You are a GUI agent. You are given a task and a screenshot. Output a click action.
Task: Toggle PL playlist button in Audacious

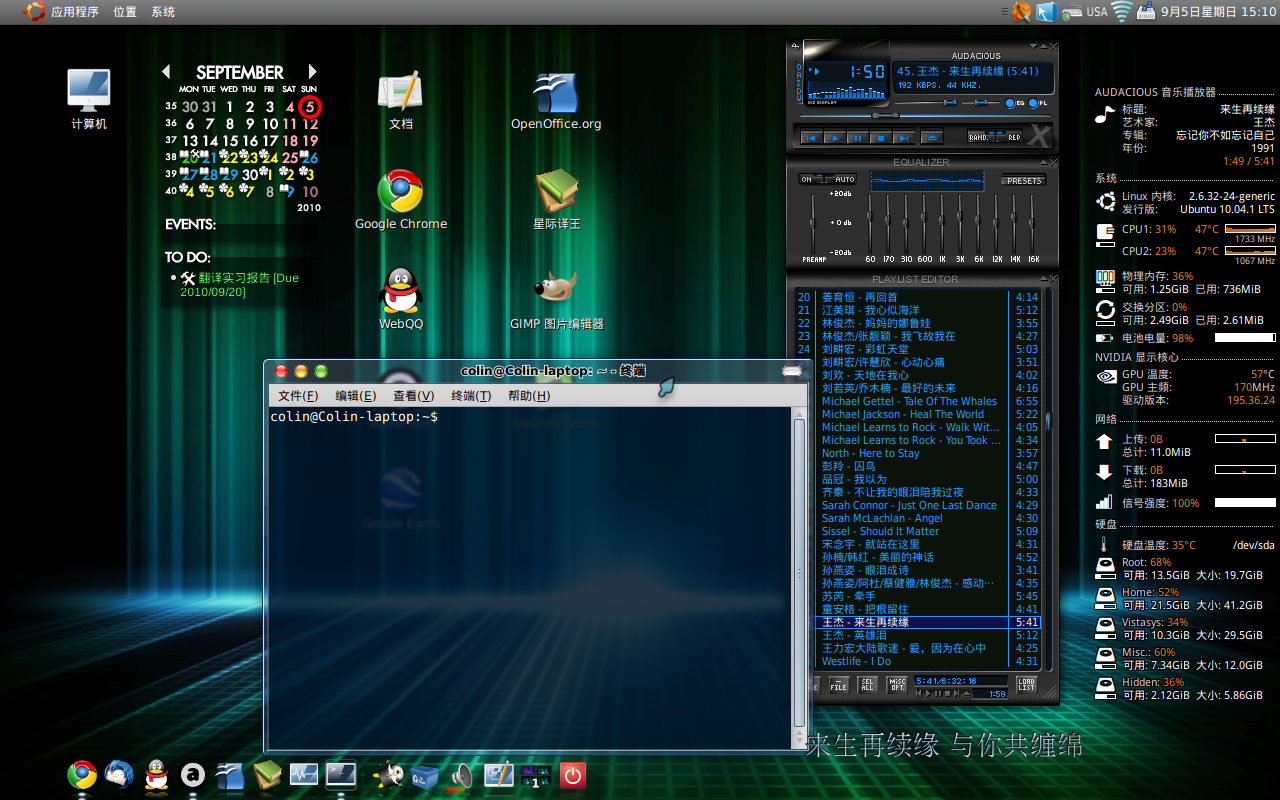pyautogui.click(x=1033, y=103)
